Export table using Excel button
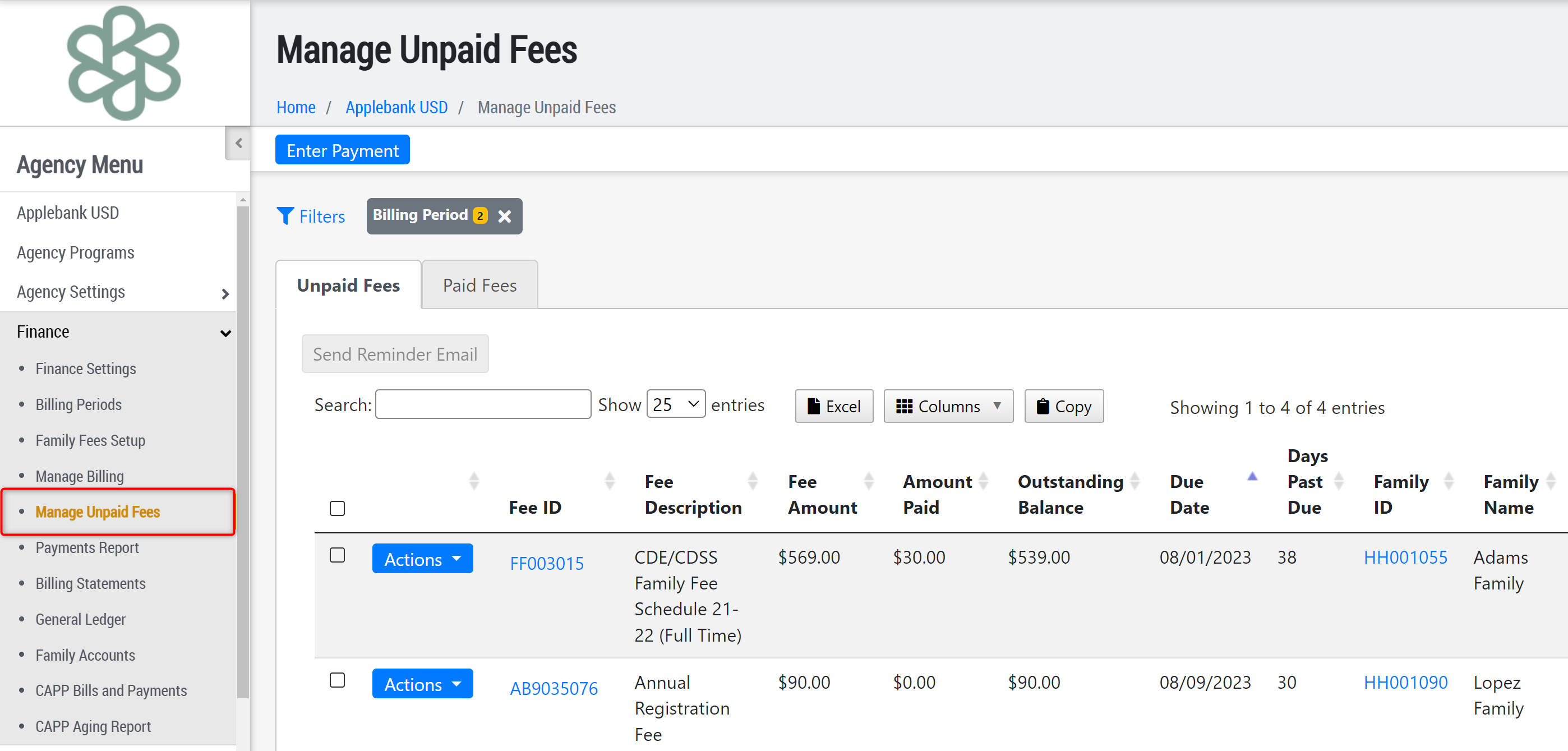Screen dimensions: 1568x751 tap(833, 406)
